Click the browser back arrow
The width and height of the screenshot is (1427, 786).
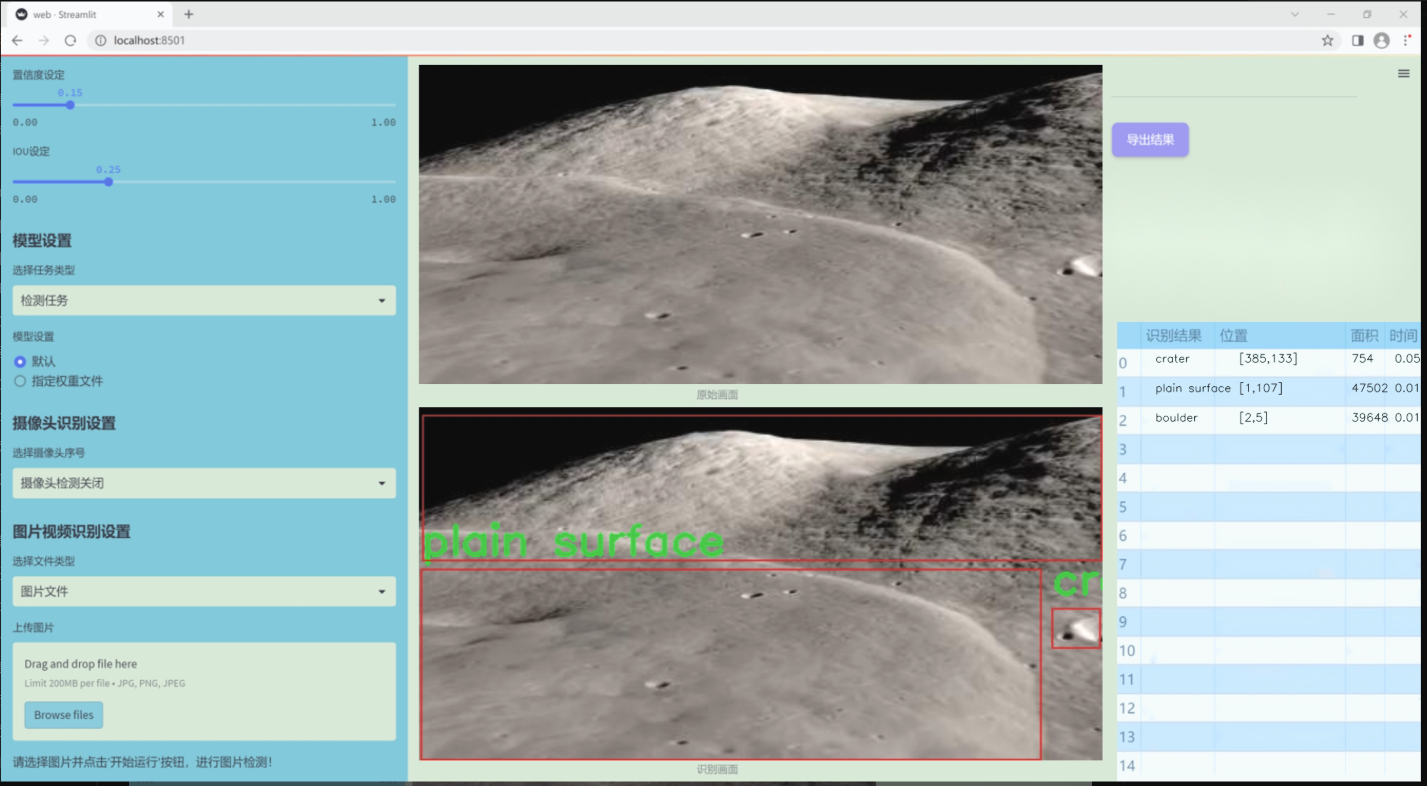coord(17,40)
